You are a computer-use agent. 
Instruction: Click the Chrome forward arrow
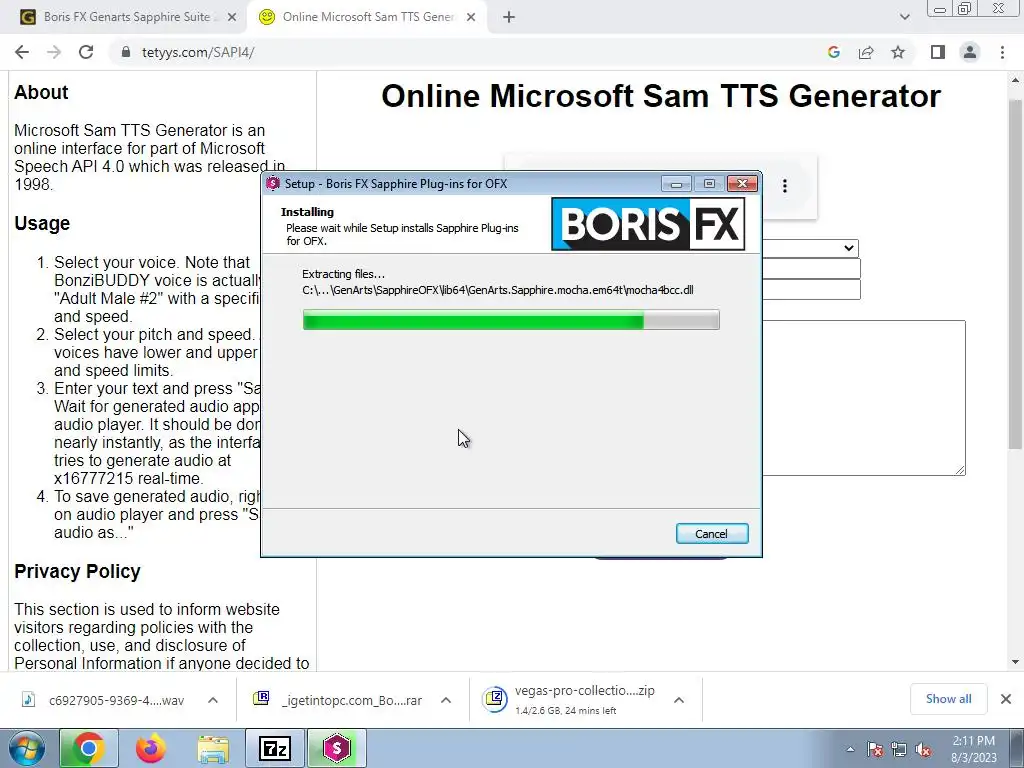tap(54, 52)
